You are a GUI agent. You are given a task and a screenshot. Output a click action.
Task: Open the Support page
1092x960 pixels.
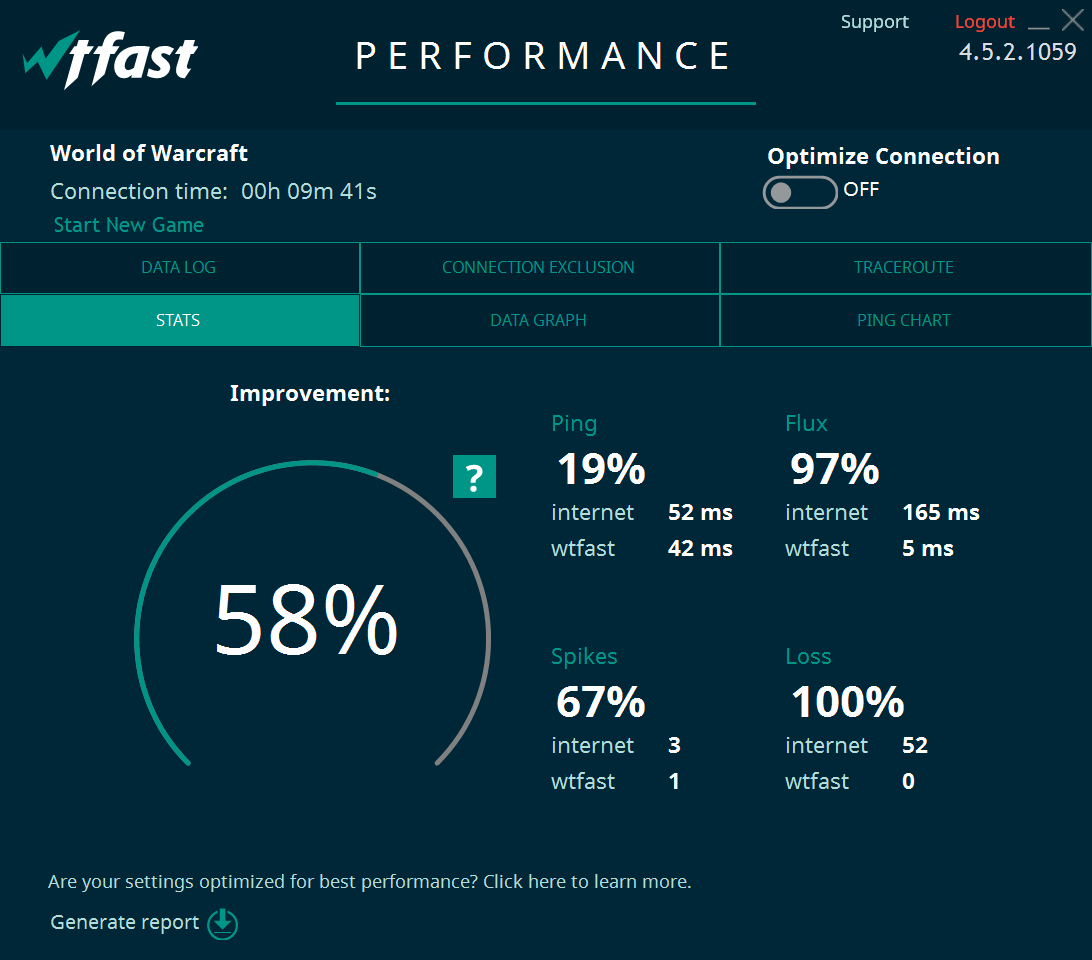click(x=874, y=21)
